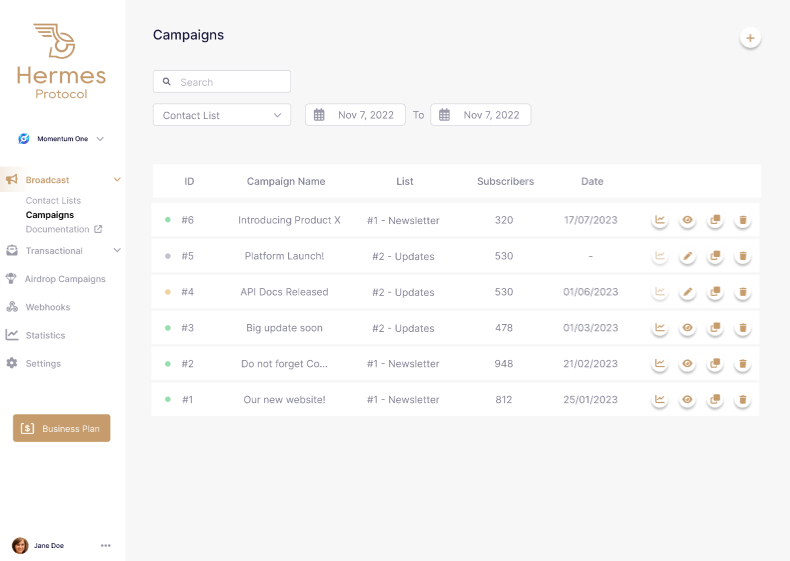Click the plus button to add campaign
The width and height of the screenshot is (790, 561).
point(750,38)
